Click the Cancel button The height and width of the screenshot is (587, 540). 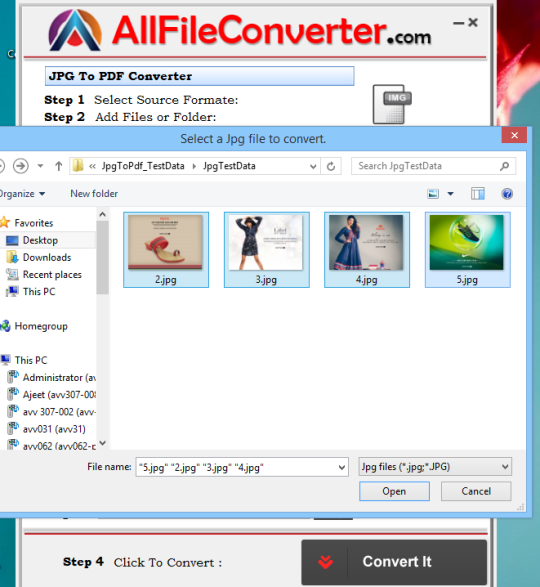476,491
